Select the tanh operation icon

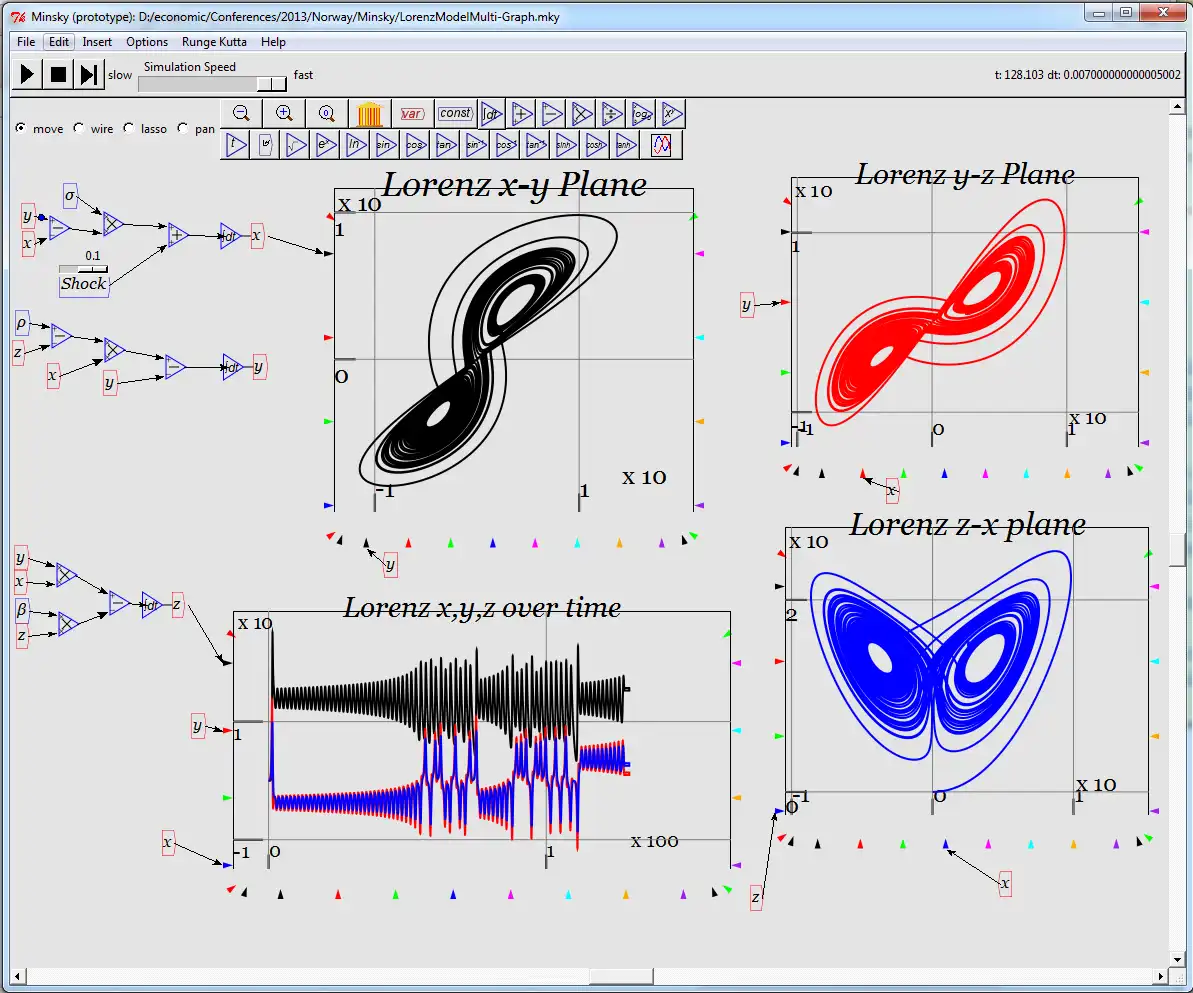coord(626,145)
